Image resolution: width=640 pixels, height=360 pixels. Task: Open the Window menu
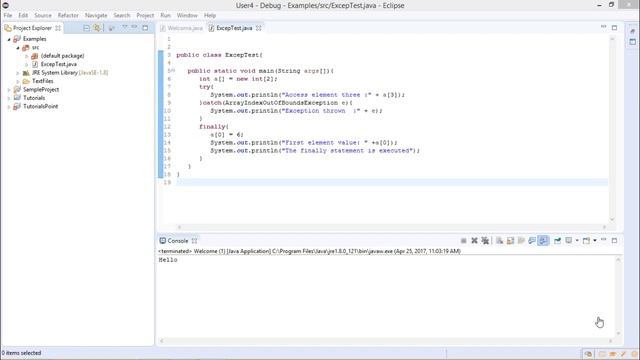(187, 15)
